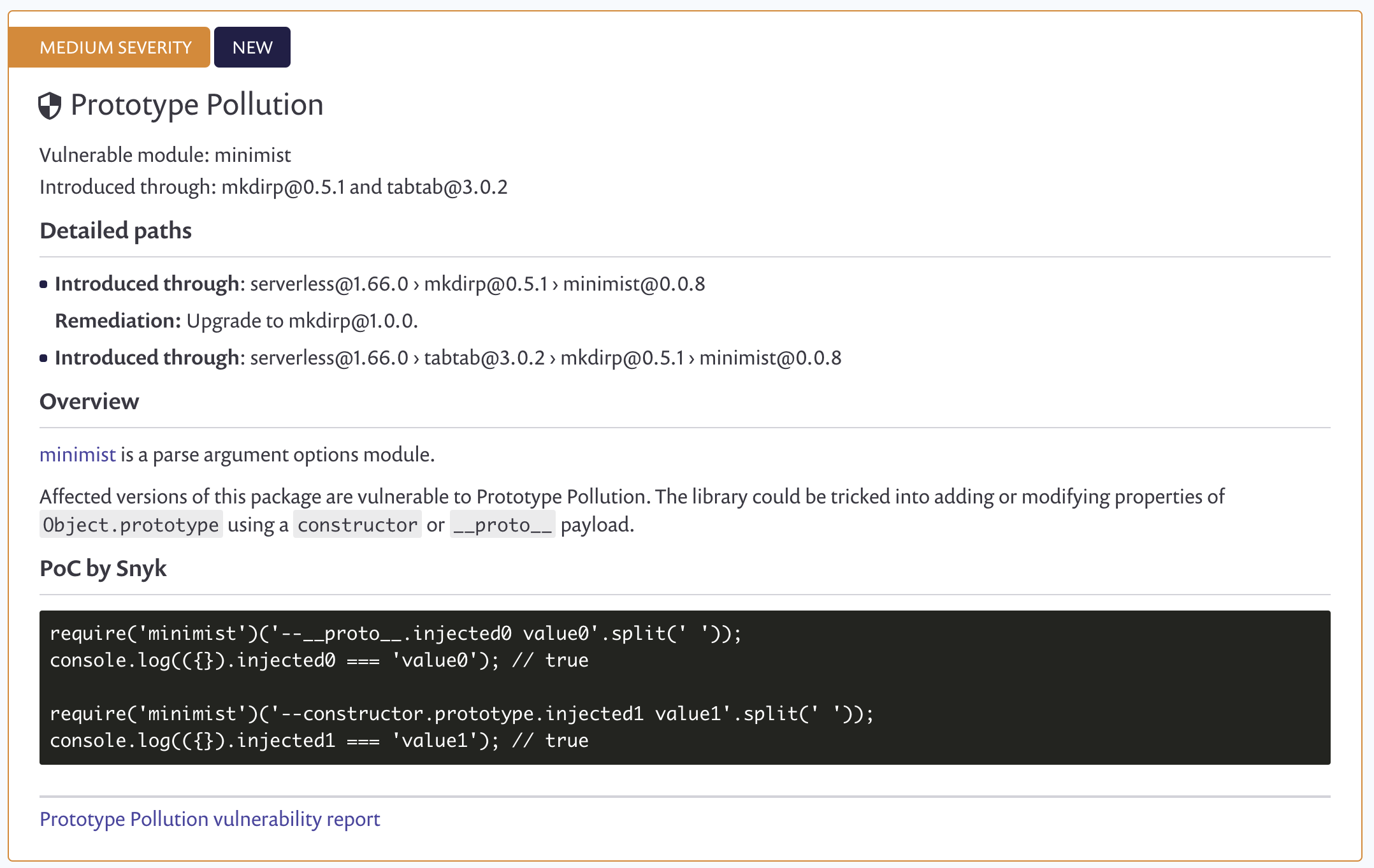Viewport: 1374px width, 868px height.
Task: Click the Remediation upgrade to mkdirp@1.0.0 text
Action: [237, 321]
